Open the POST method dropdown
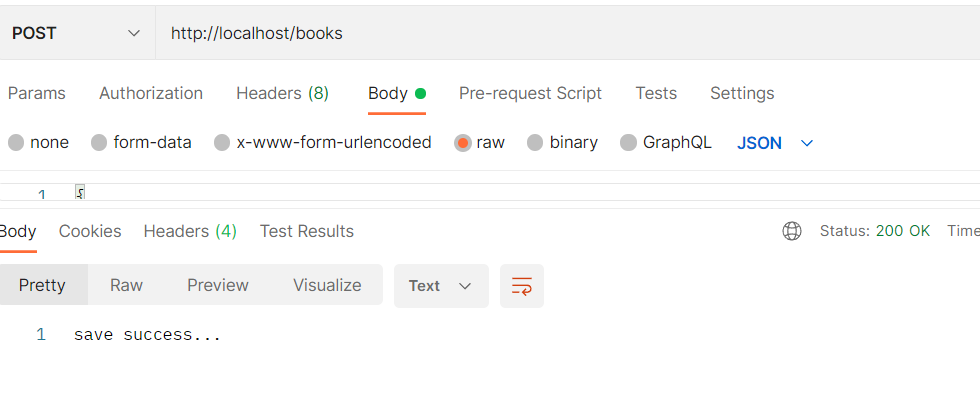This screenshot has height=414, width=980. point(76,33)
